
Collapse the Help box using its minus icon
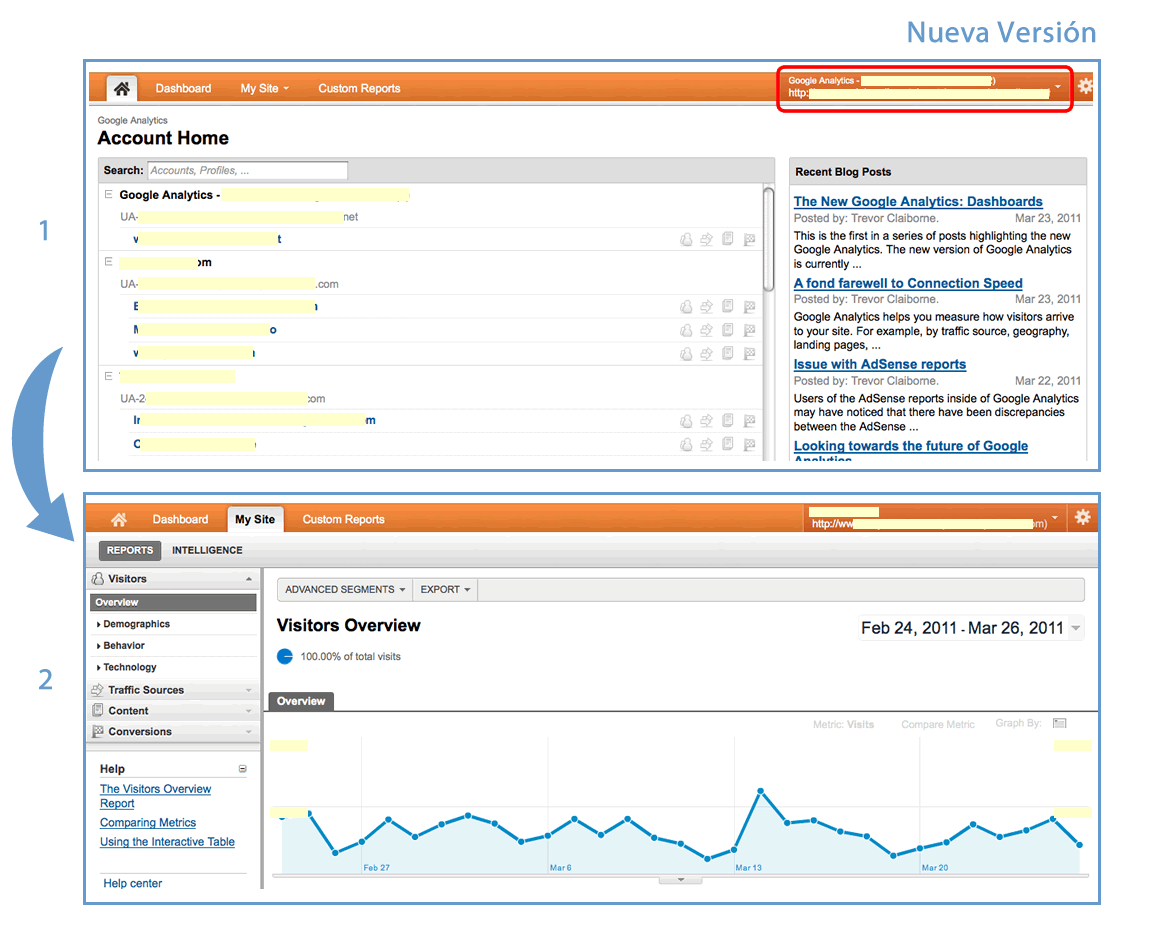pos(242,769)
